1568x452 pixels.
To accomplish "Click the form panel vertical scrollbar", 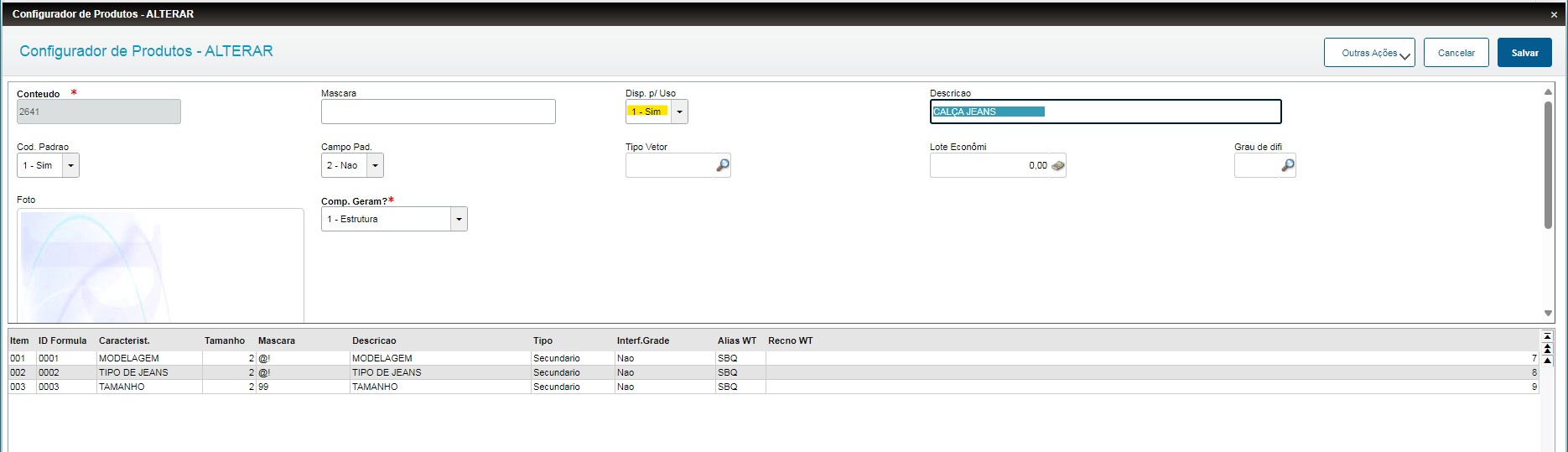I will pyautogui.click(x=1548, y=164).
